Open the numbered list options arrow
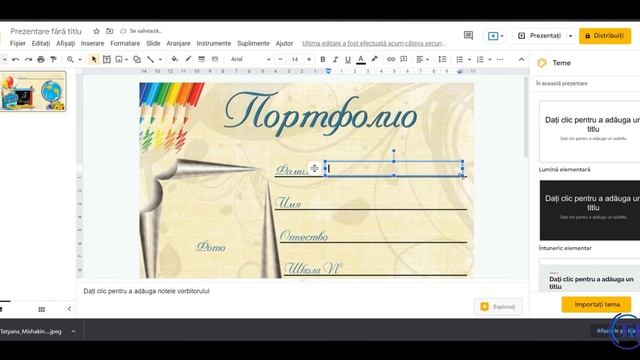 (x=490, y=60)
